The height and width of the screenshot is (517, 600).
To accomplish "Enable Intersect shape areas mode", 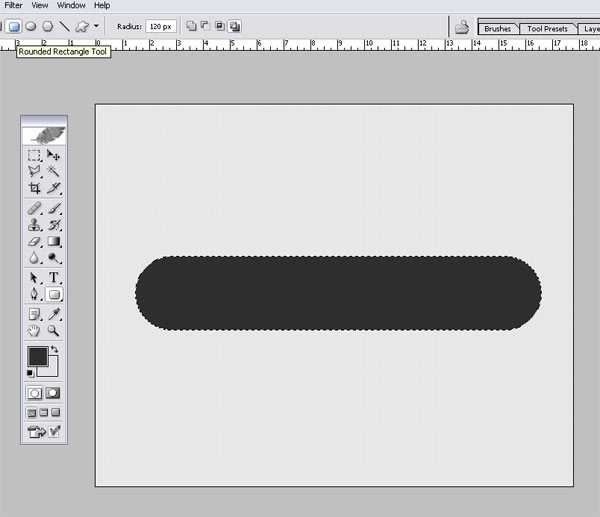I will click(x=220, y=26).
